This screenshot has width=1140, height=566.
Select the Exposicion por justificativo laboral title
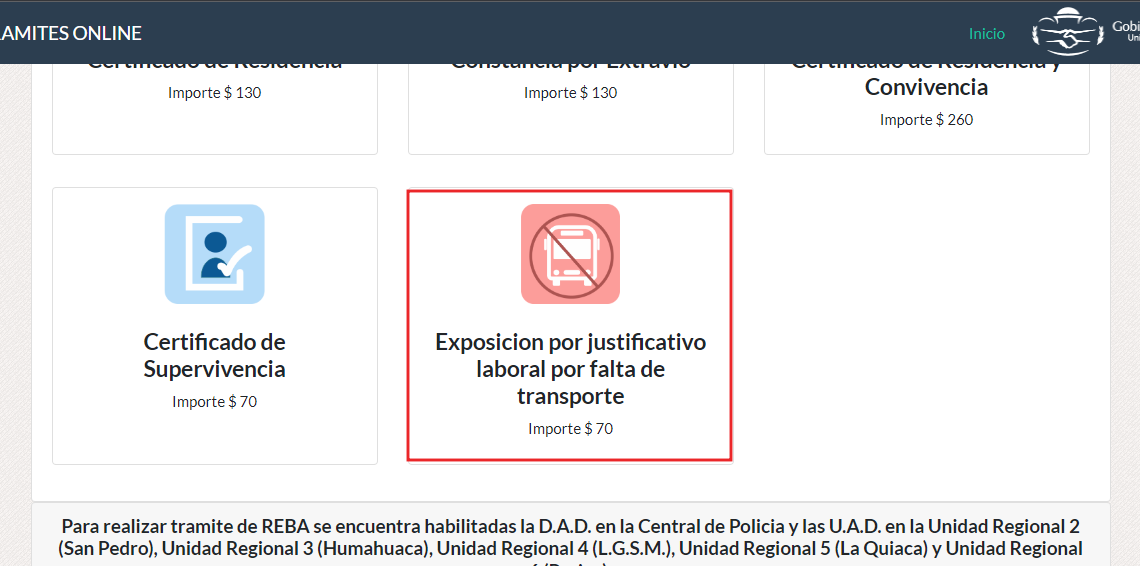(x=570, y=369)
